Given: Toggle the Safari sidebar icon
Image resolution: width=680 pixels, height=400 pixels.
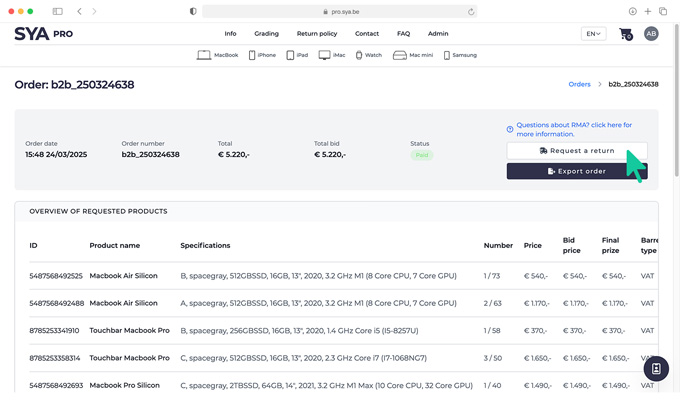Looking at the screenshot, I should click(x=58, y=12).
